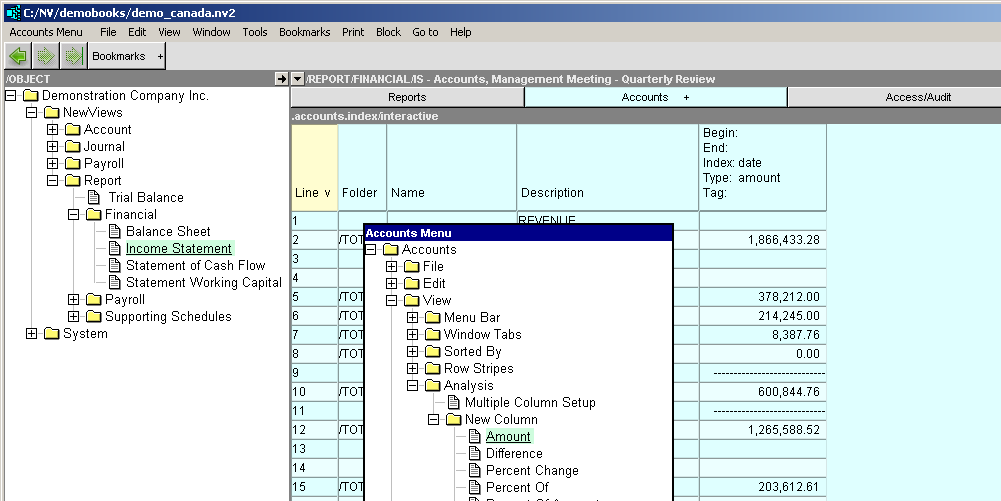1001x501 pixels.
Task: Open the Trial Balance report document
Action: [x=146, y=197]
